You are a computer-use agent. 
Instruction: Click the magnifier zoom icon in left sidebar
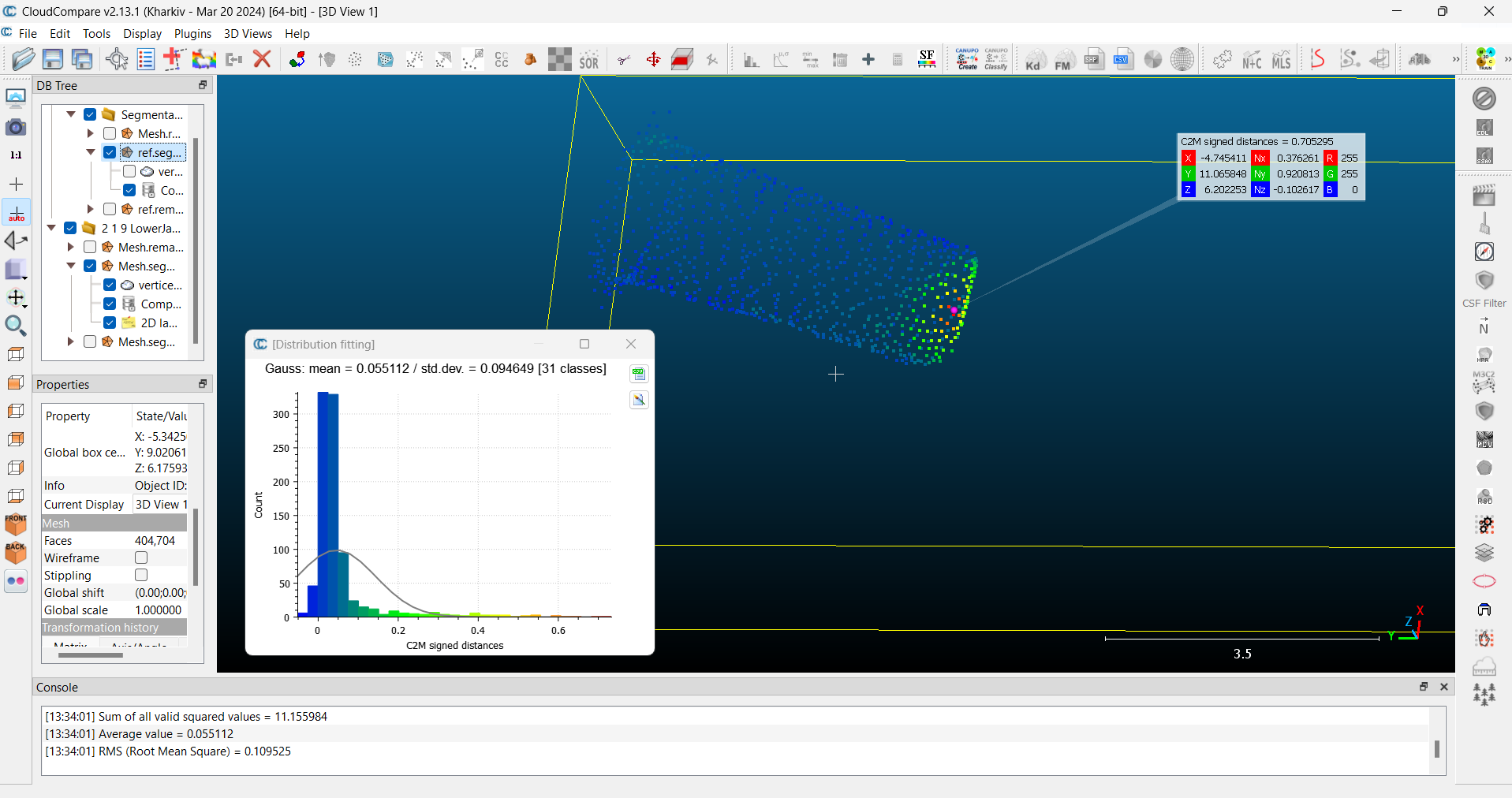click(x=16, y=326)
